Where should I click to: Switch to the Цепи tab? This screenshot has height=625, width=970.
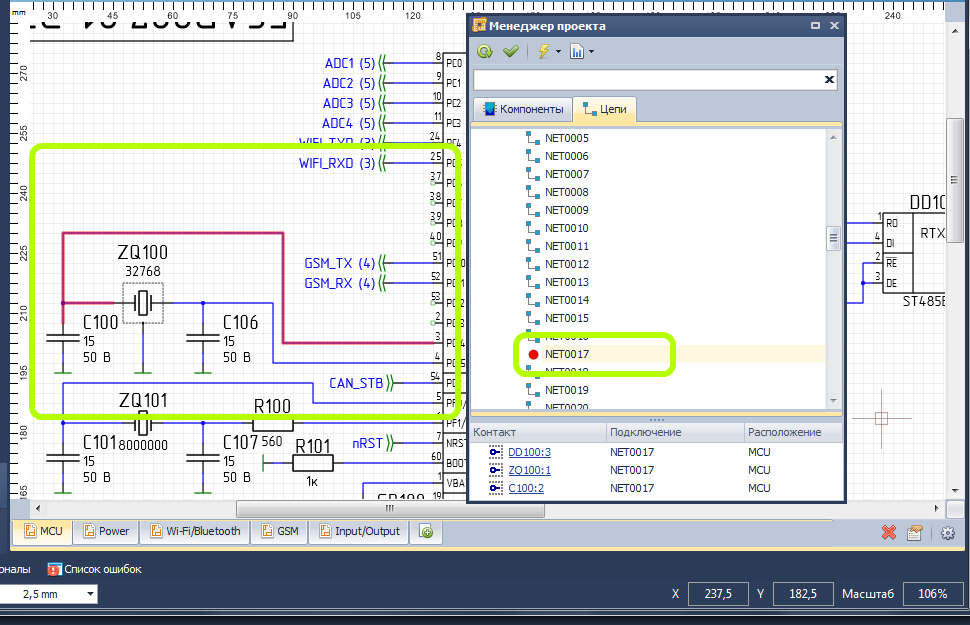(x=604, y=109)
